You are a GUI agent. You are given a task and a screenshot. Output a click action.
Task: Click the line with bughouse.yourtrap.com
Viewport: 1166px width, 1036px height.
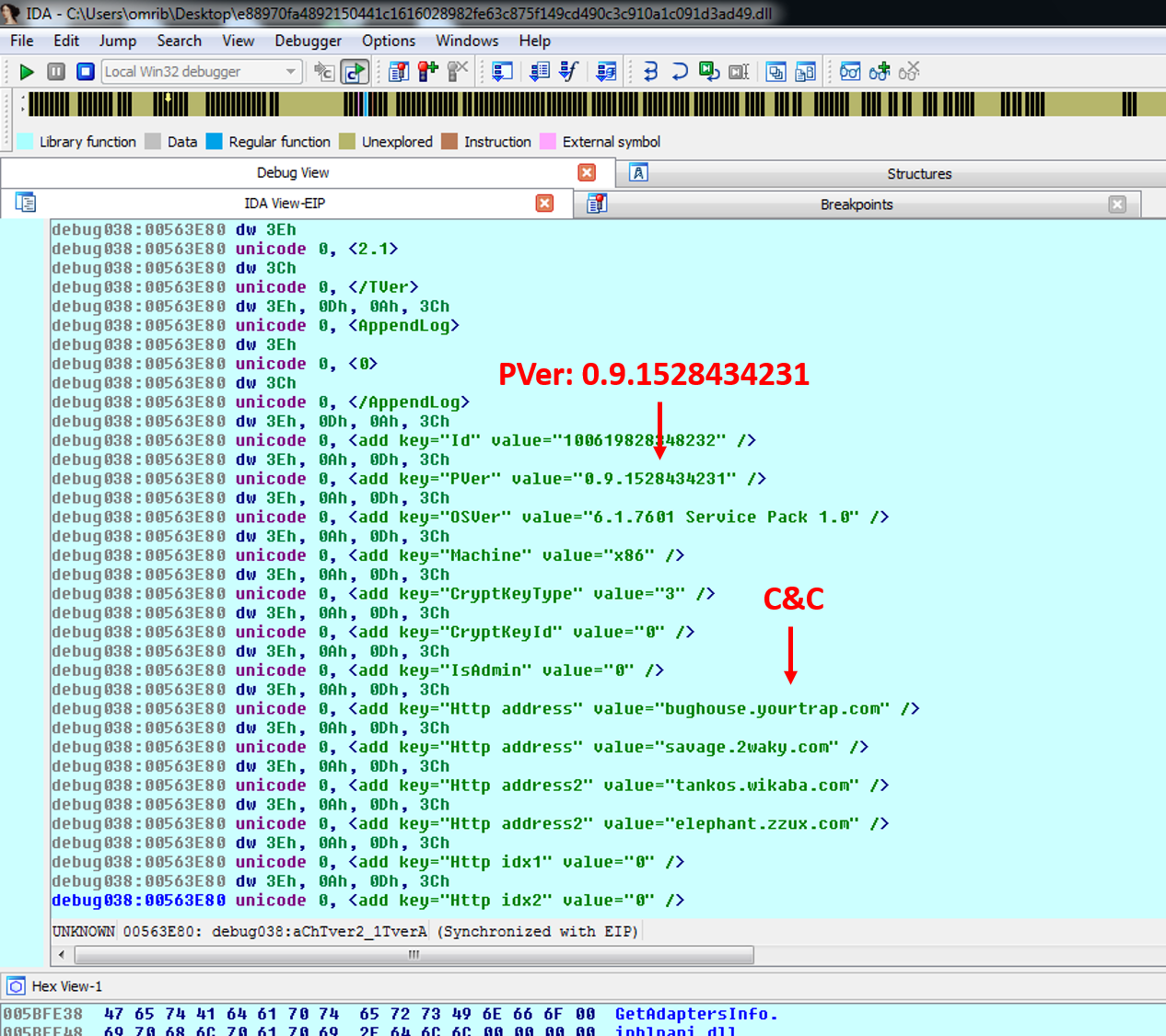pos(485,709)
